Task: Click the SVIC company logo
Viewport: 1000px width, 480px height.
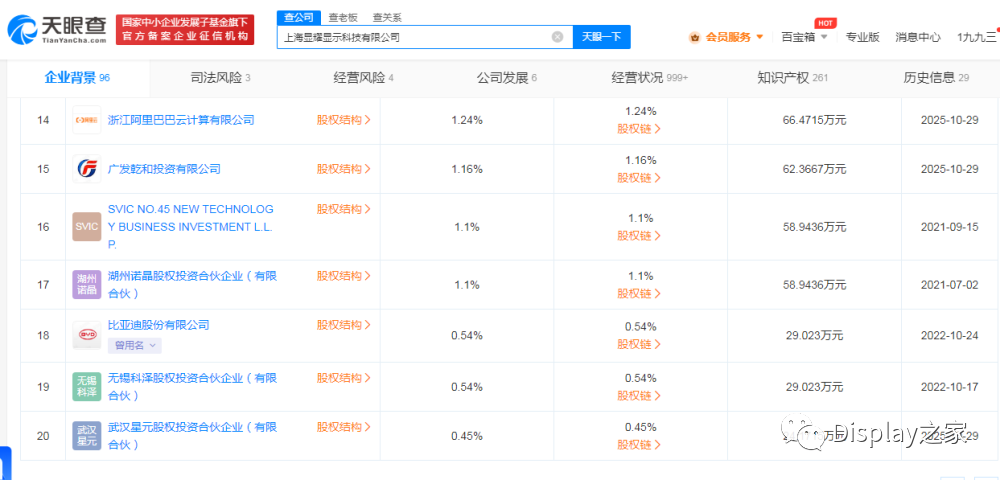Action: (87, 227)
